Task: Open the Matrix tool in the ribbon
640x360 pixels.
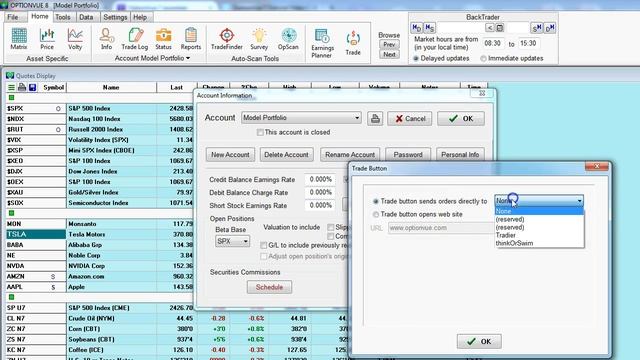Action: pos(19,39)
